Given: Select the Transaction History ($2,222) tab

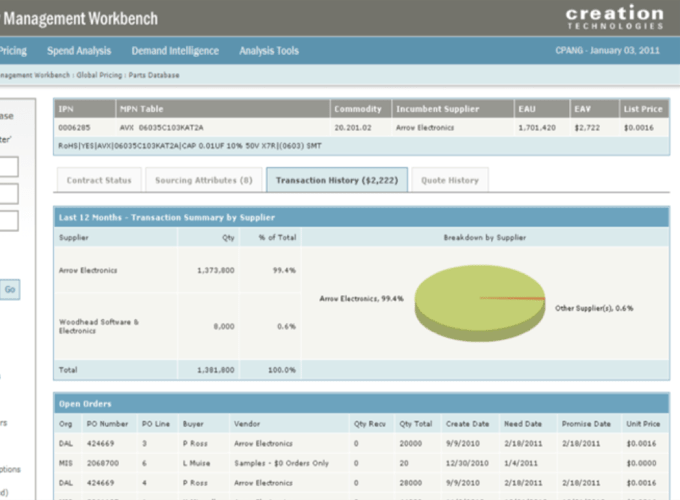Looking at the screenshot, I should pos(336,180).
